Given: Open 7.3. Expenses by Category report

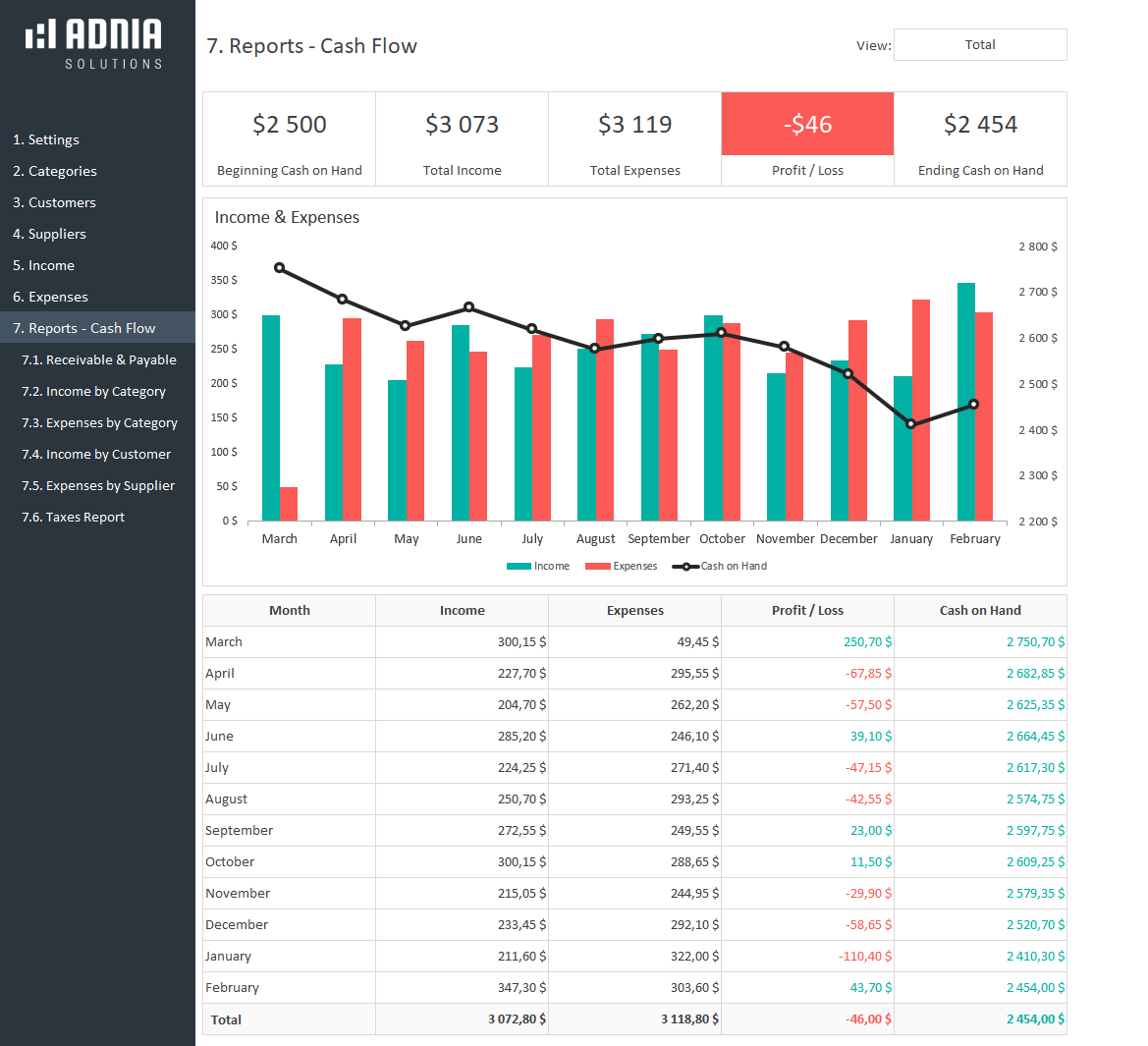Looking at the screenshot, I should coord(99,422).
